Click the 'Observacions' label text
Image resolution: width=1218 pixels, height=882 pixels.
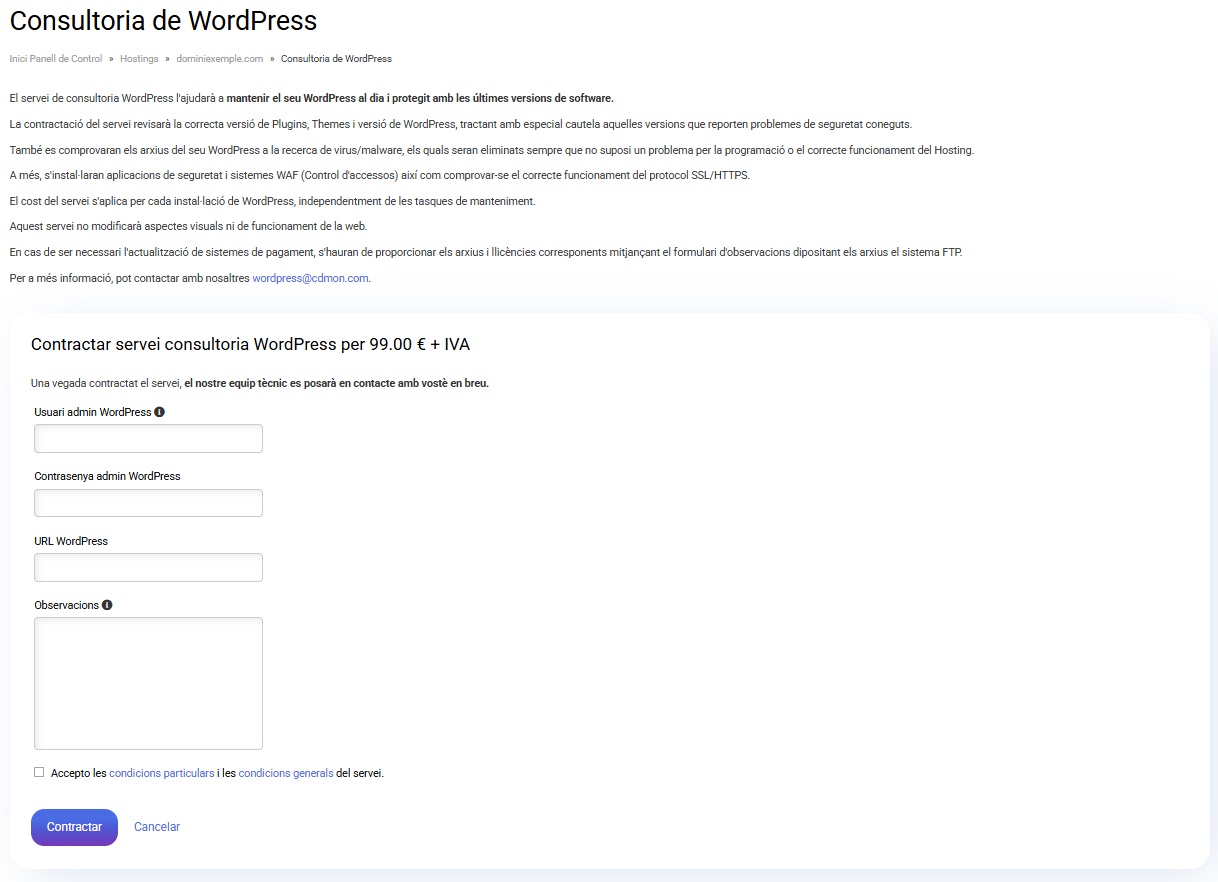(67, 605)
